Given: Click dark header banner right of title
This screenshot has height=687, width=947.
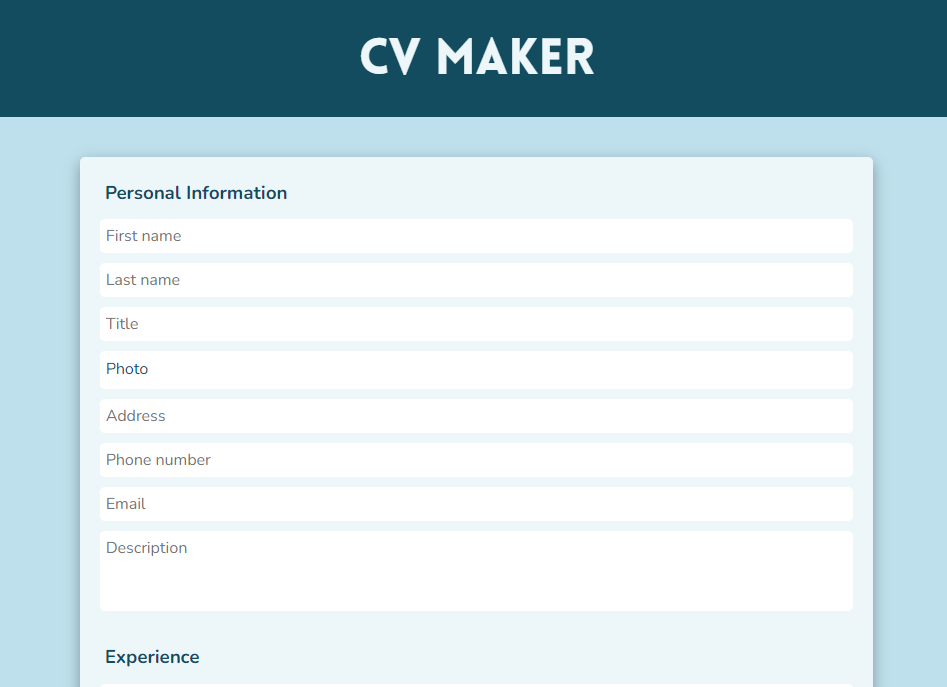Looking at the screenshot, I should (770, 58).
